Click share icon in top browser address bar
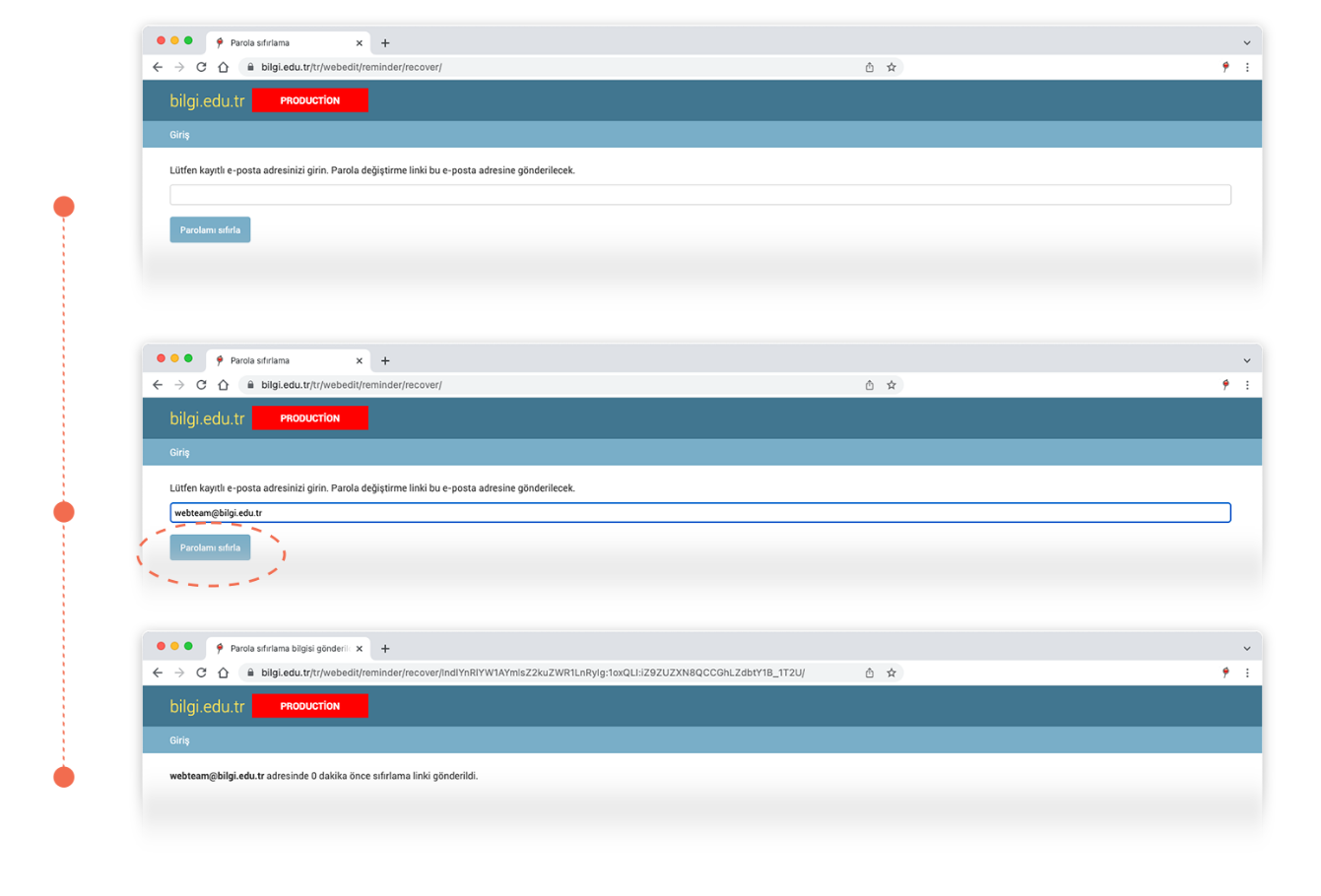This screenshot has width=1321, height=896. point(870,67)
